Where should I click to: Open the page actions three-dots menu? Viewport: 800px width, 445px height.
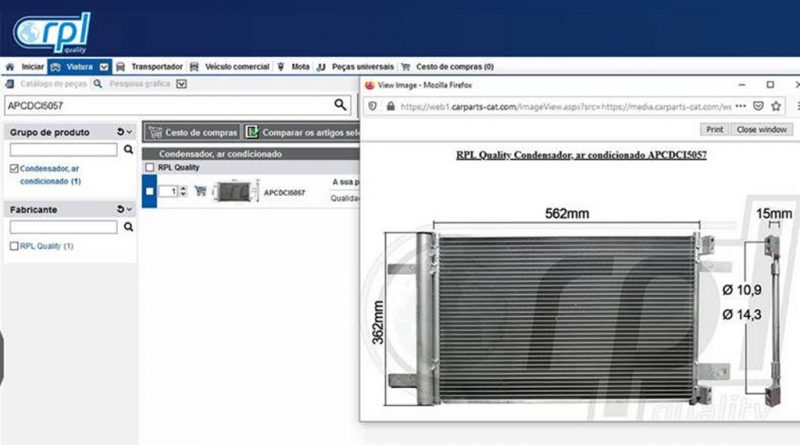click(741, 106)
